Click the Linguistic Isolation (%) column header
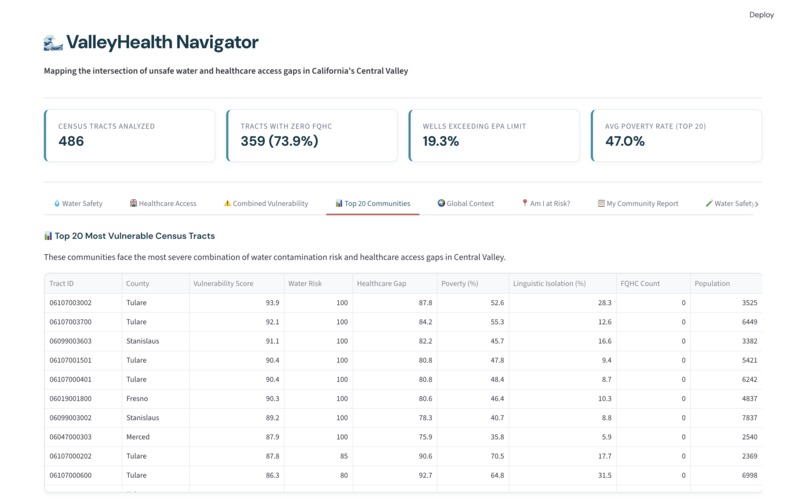The image size is (806, 504). tap(563, 283)
